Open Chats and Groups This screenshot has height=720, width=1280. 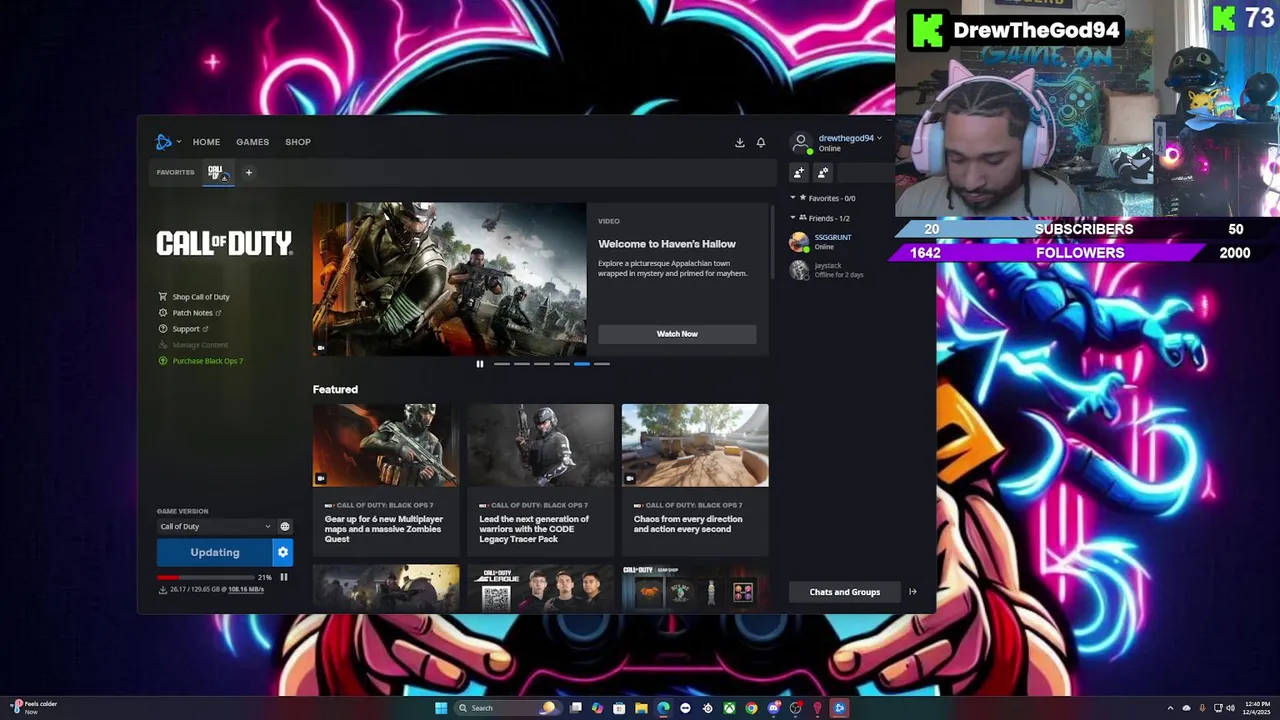coord(845,592)
